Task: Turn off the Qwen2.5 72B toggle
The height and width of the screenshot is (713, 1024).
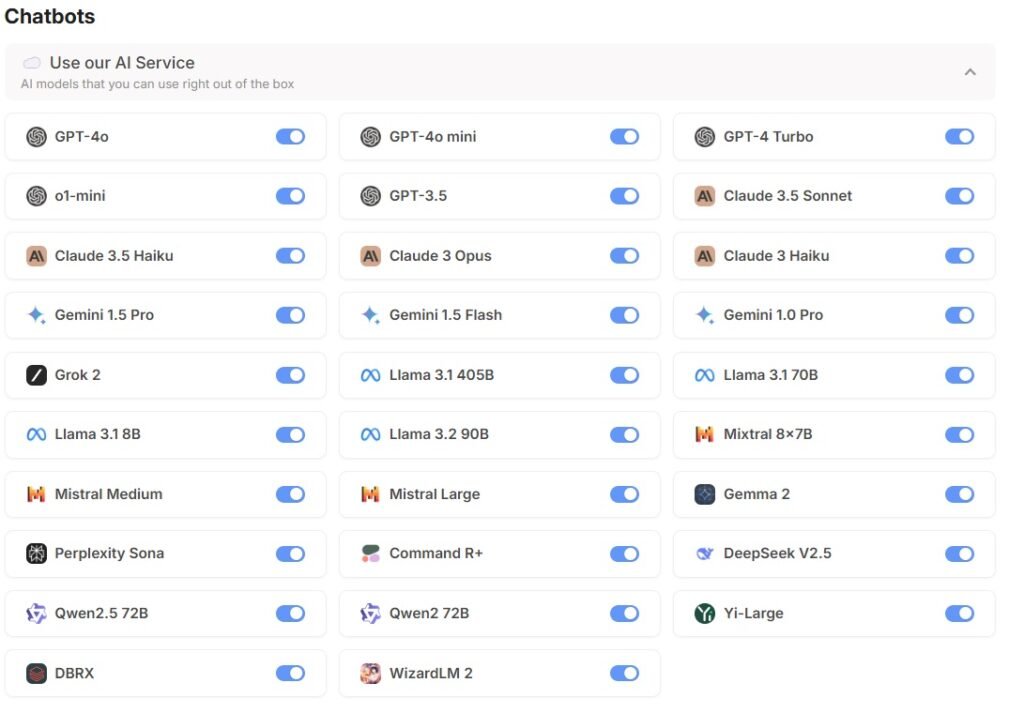Action: 291,614
